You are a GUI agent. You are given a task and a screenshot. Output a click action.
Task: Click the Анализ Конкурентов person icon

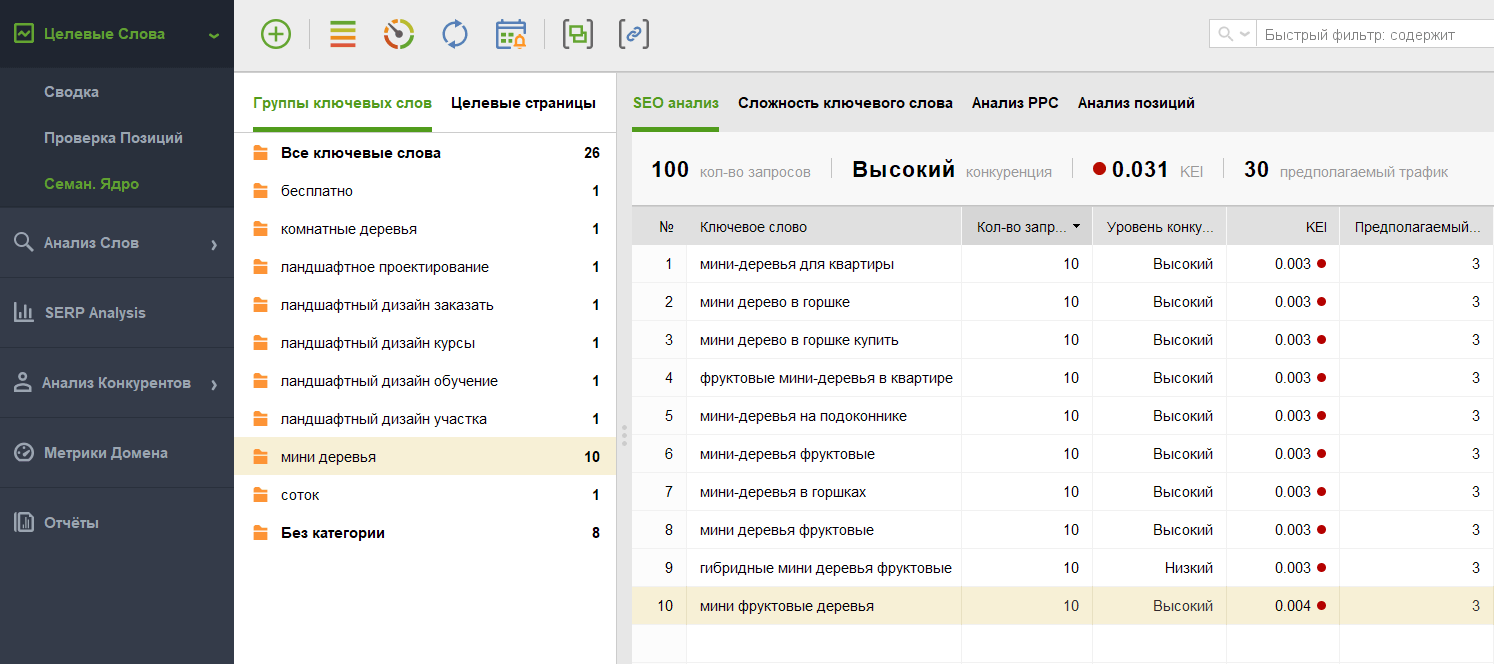coord(23,382)
